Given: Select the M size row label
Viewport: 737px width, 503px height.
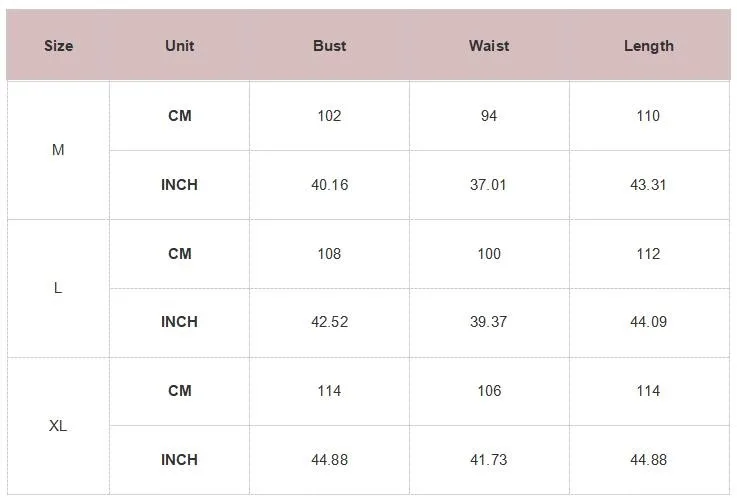Looking at the screenshot, I should pos(58,150).
